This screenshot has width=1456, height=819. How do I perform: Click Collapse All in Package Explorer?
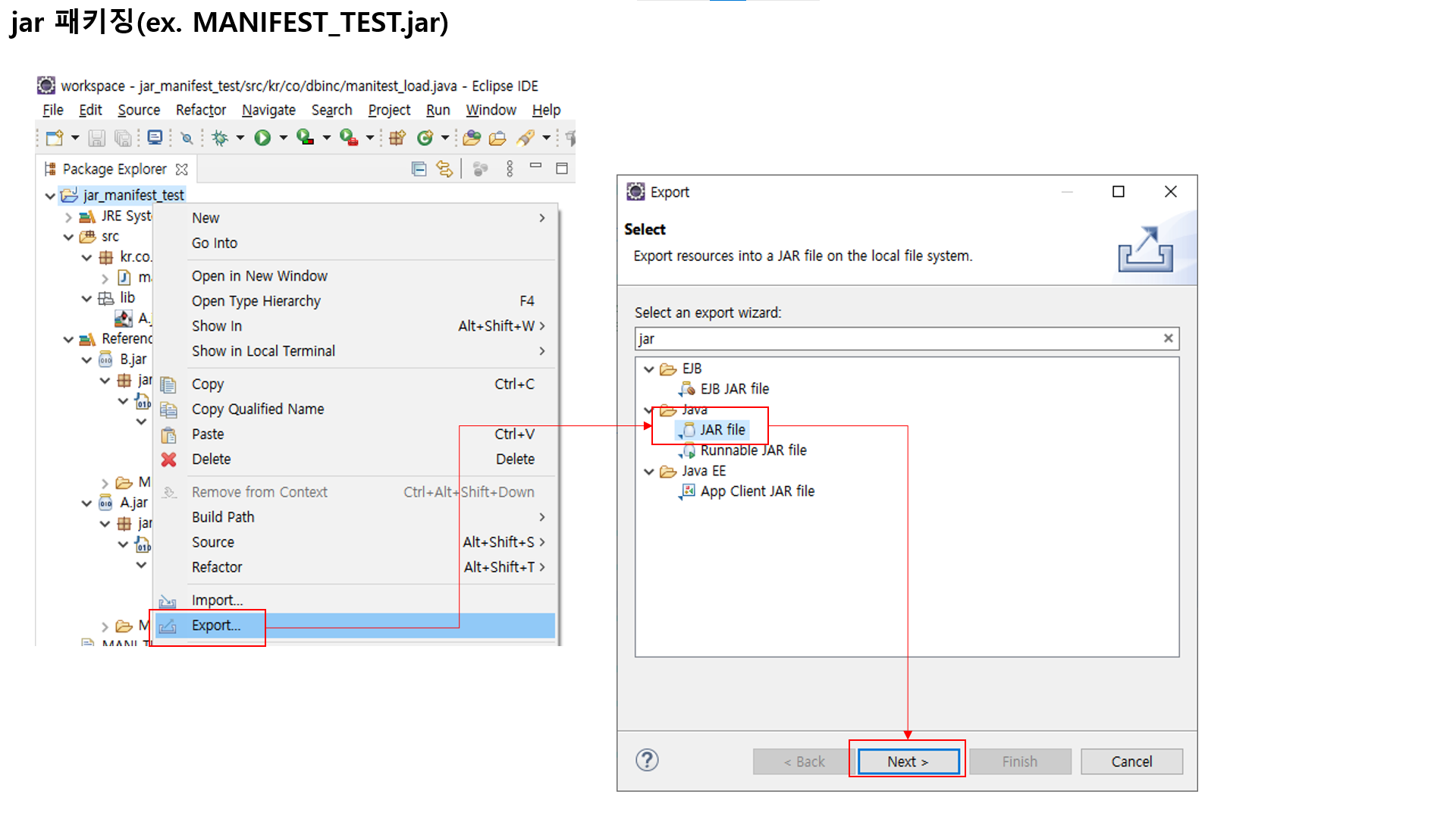click(419, 169)
